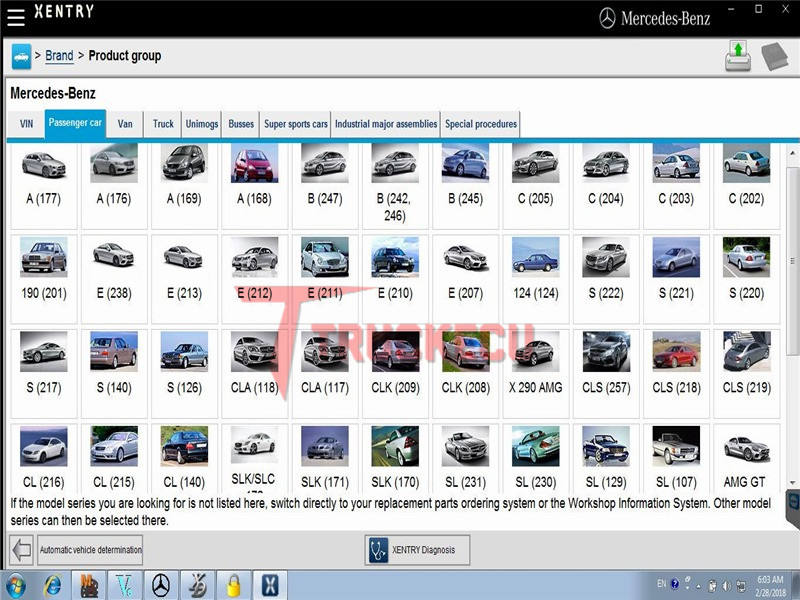Select the A (177) model series

coord(43,177)
